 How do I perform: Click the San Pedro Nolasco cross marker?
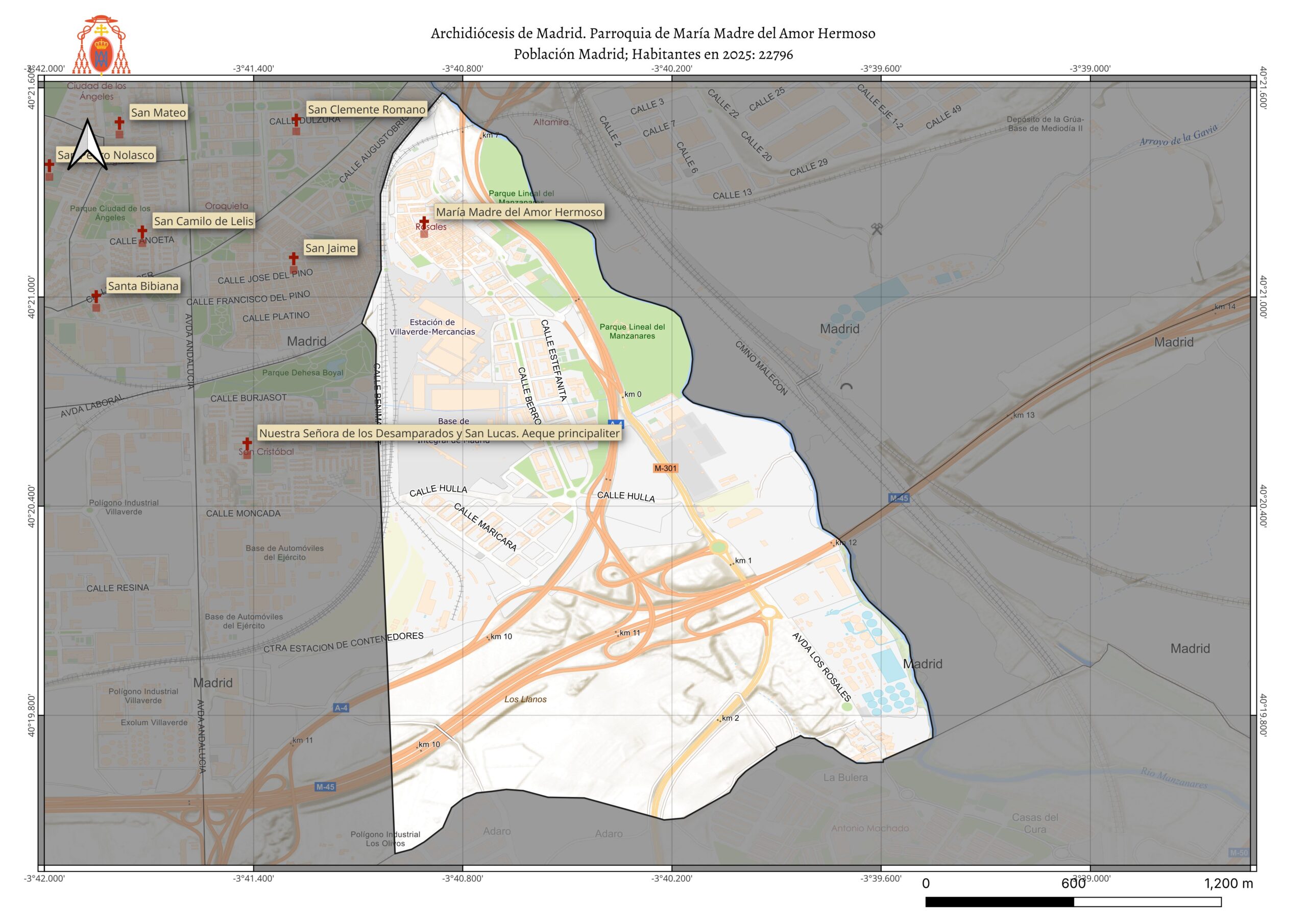(50, 166)
